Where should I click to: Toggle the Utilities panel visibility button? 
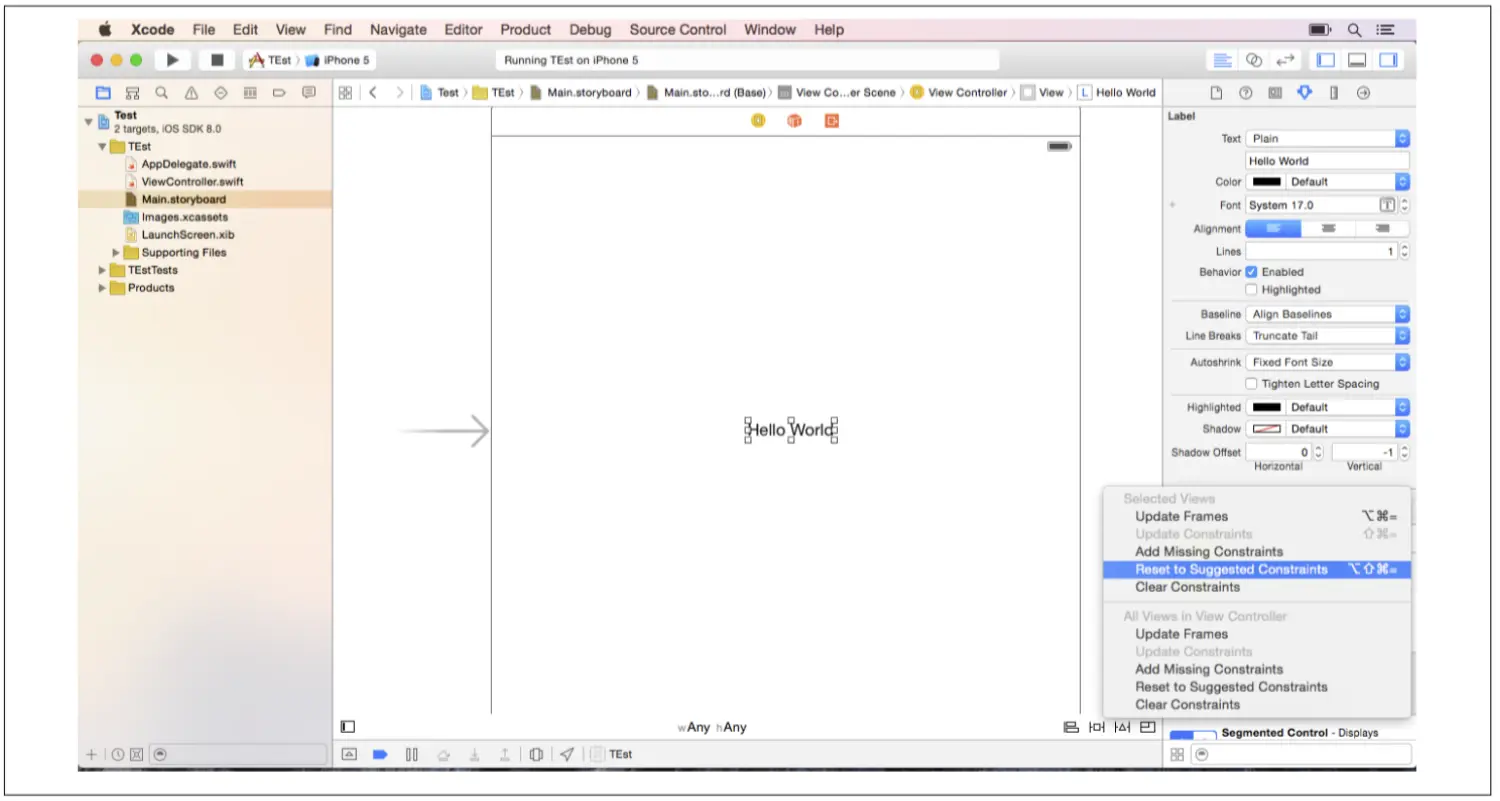pos(1389,60)
